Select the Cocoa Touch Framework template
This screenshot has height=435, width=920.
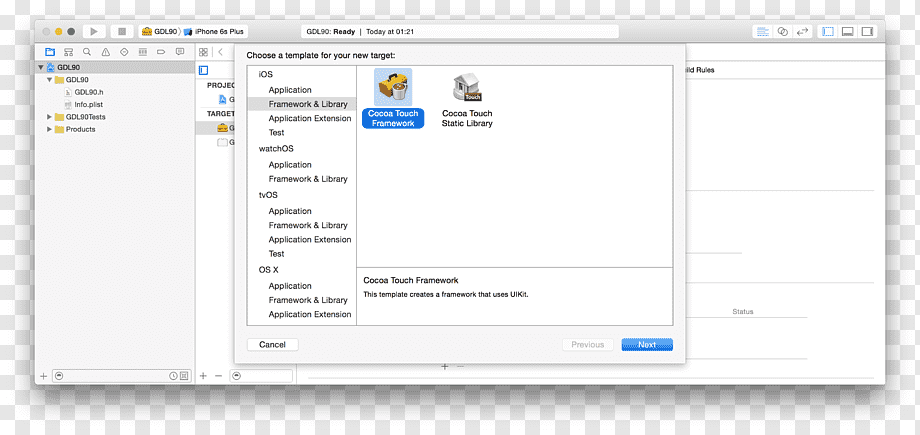[393, 97]
